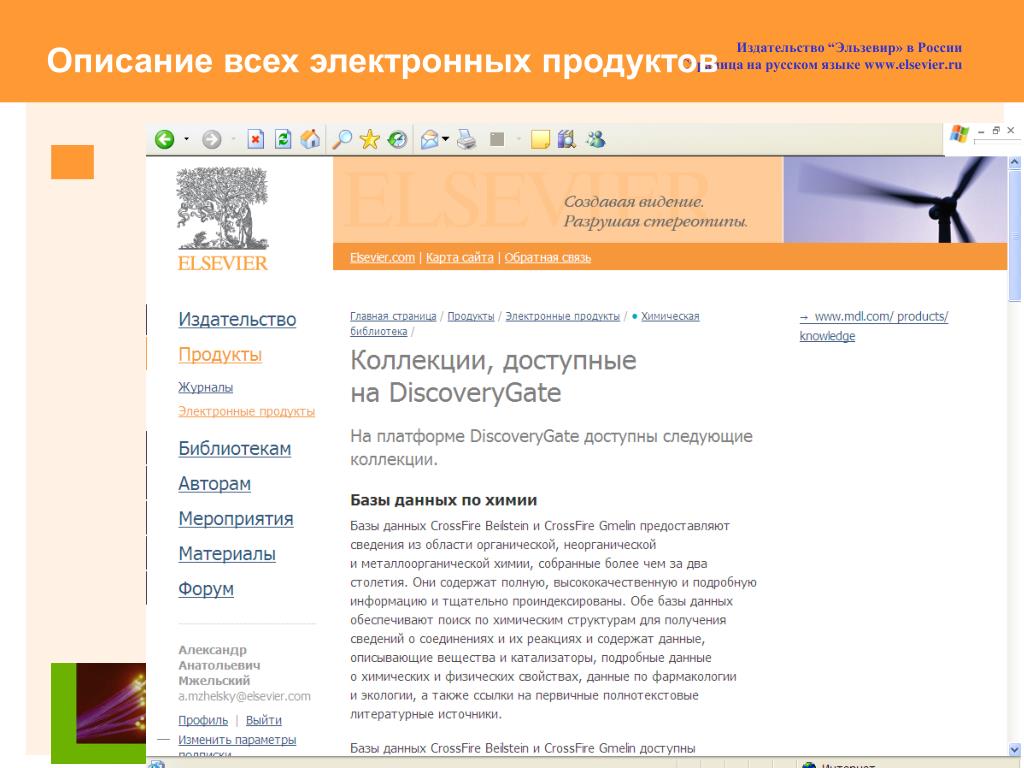This screenshot has width=1024, height=768.
Task: Open the Search magnifier icon
Action: tap(342, 139)
